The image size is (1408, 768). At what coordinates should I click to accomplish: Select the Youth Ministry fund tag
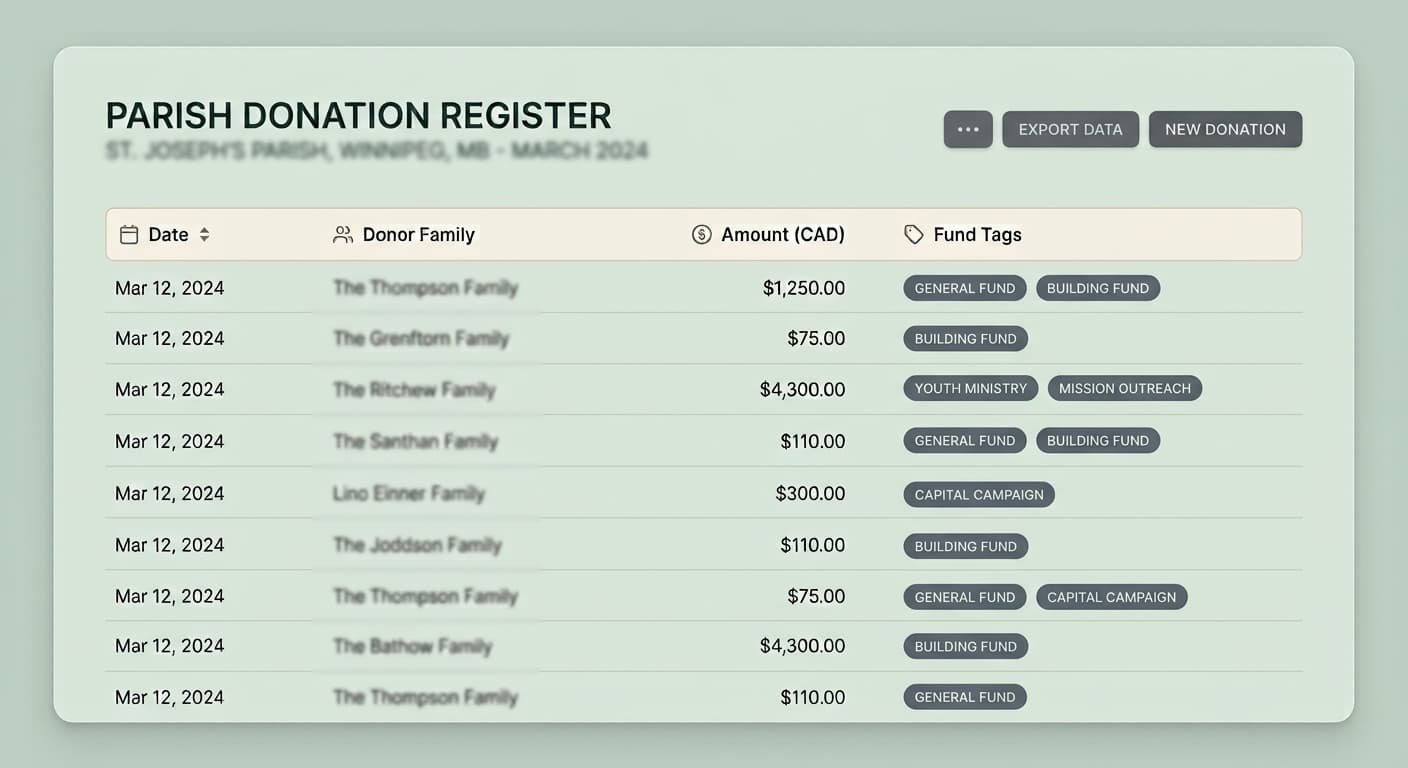[971, 389]
